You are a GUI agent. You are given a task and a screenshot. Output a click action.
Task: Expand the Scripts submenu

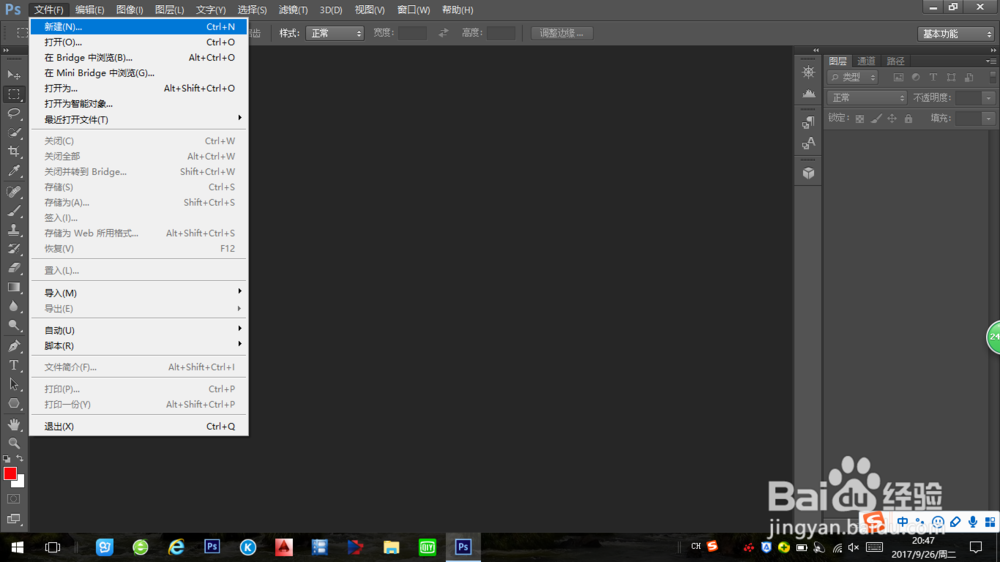tap(138, 346)
